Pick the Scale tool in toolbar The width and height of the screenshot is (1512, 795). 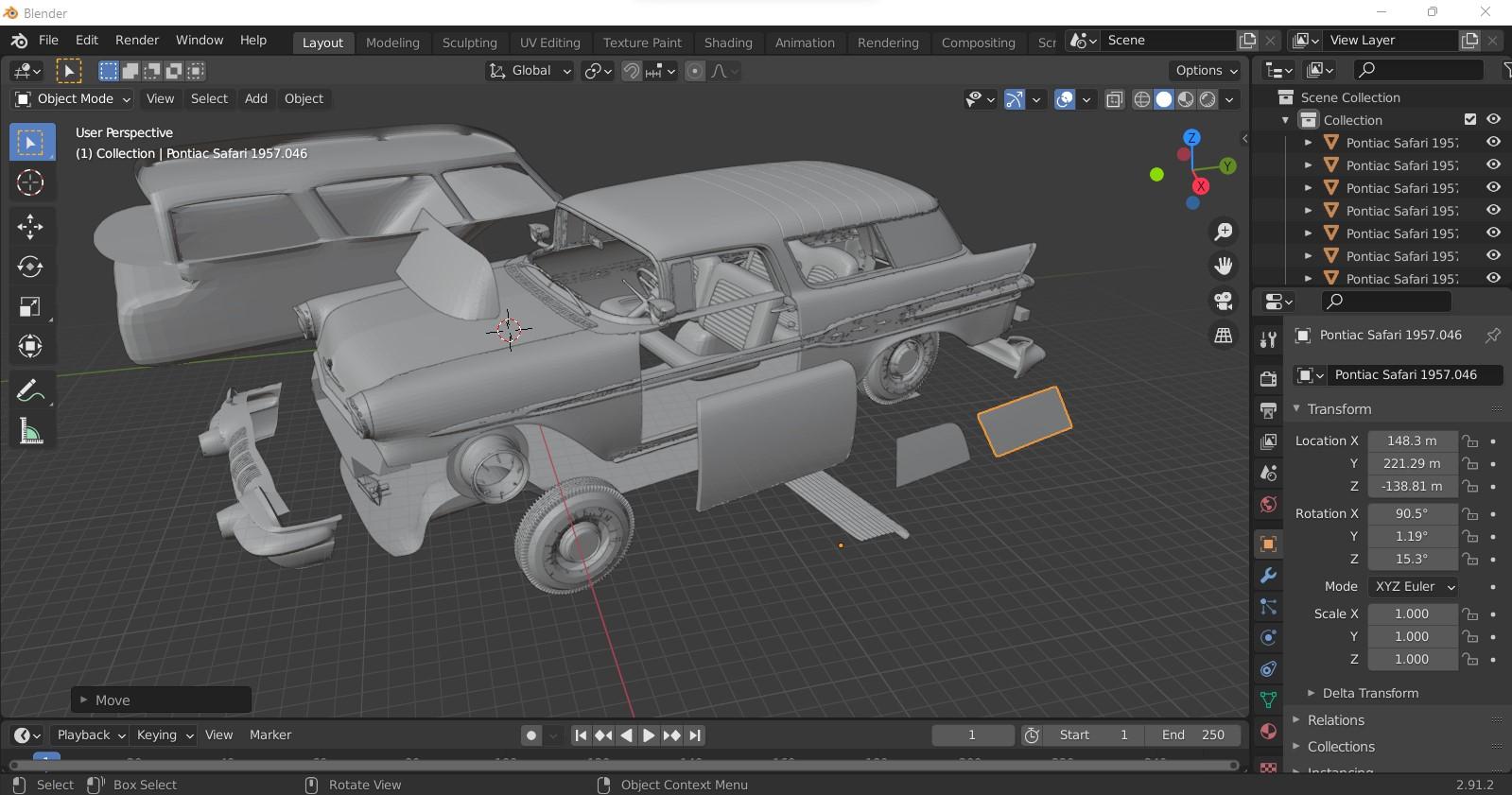coord(30,306)
